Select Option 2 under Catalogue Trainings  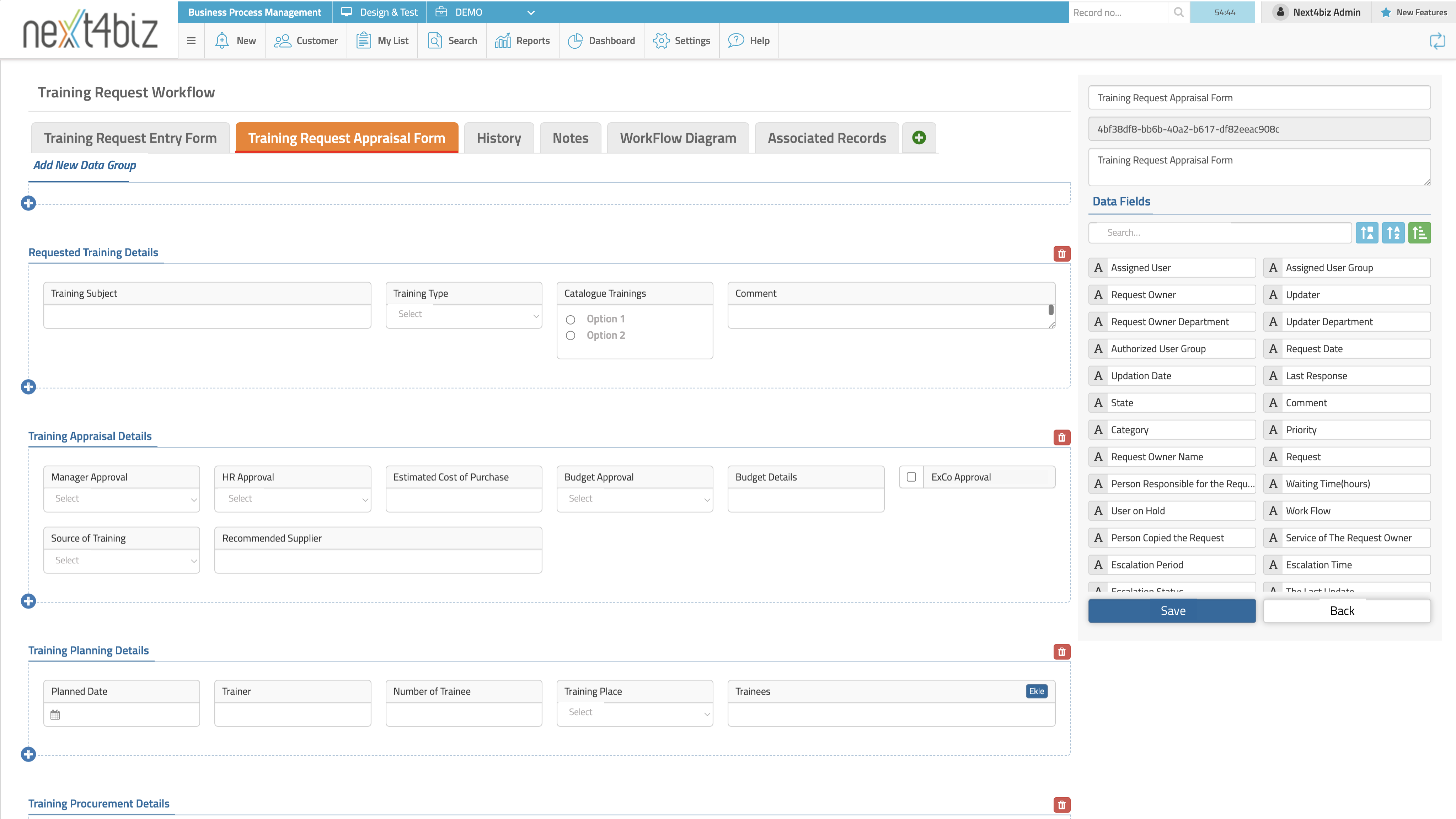(x=570, y=335)
